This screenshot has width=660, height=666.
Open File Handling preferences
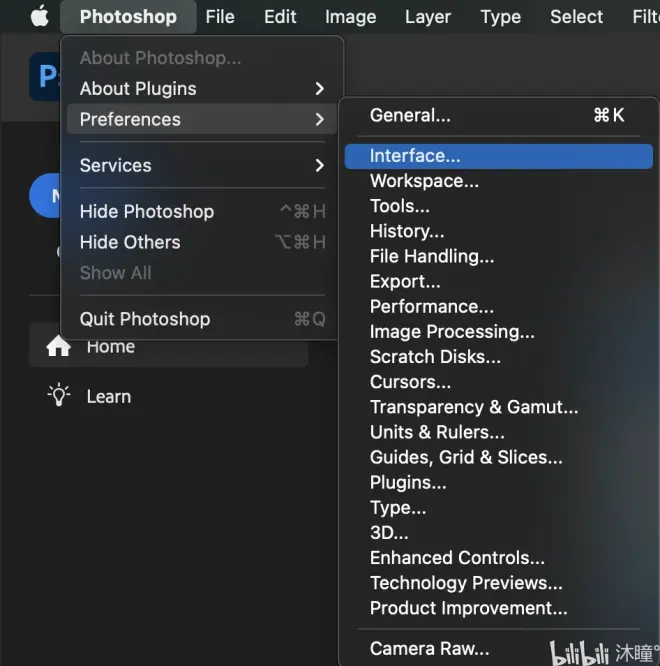(x=499, y=256)
